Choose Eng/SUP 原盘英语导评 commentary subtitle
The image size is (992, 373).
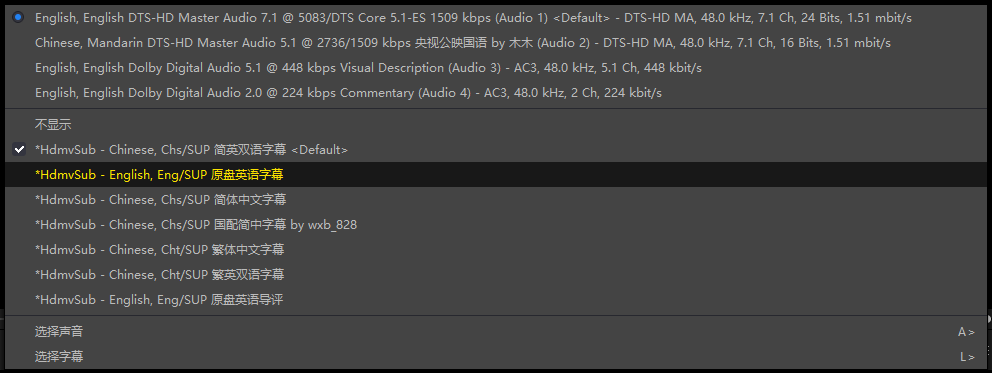[x=495, y=300]
